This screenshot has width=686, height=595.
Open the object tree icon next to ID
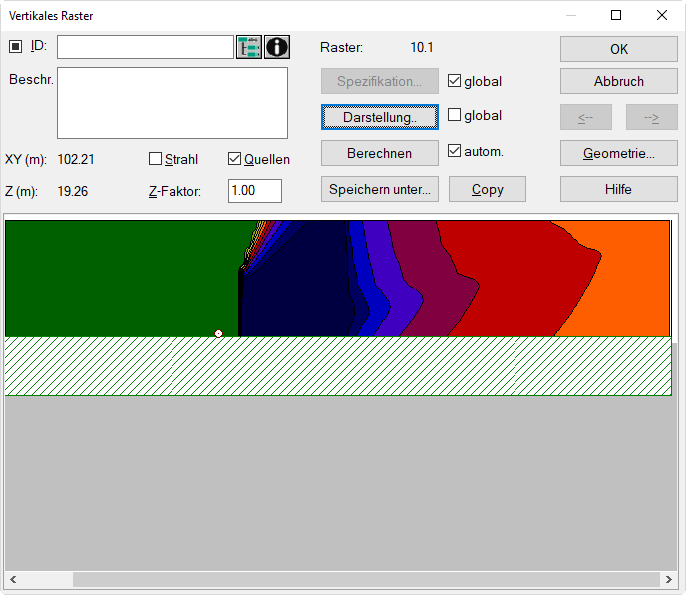[248, 47]
